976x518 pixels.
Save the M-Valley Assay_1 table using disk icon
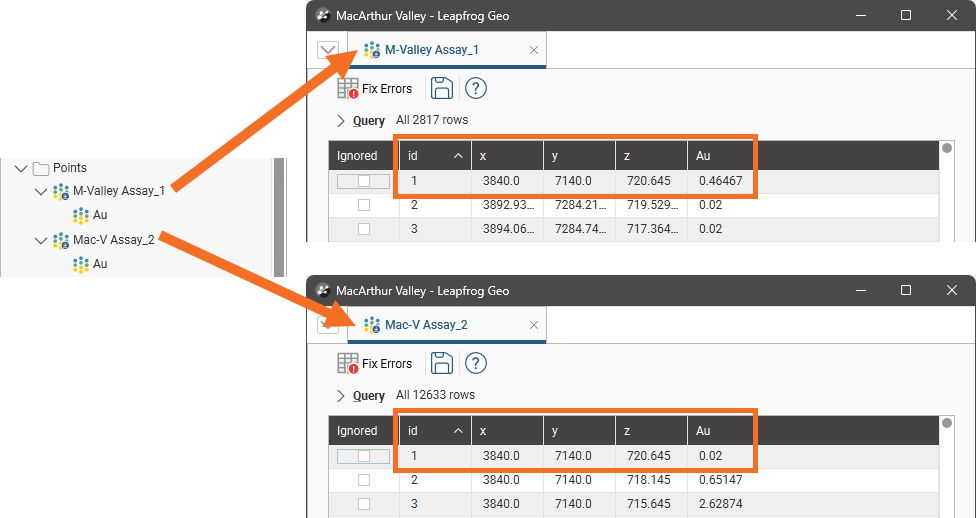(442, 88)
